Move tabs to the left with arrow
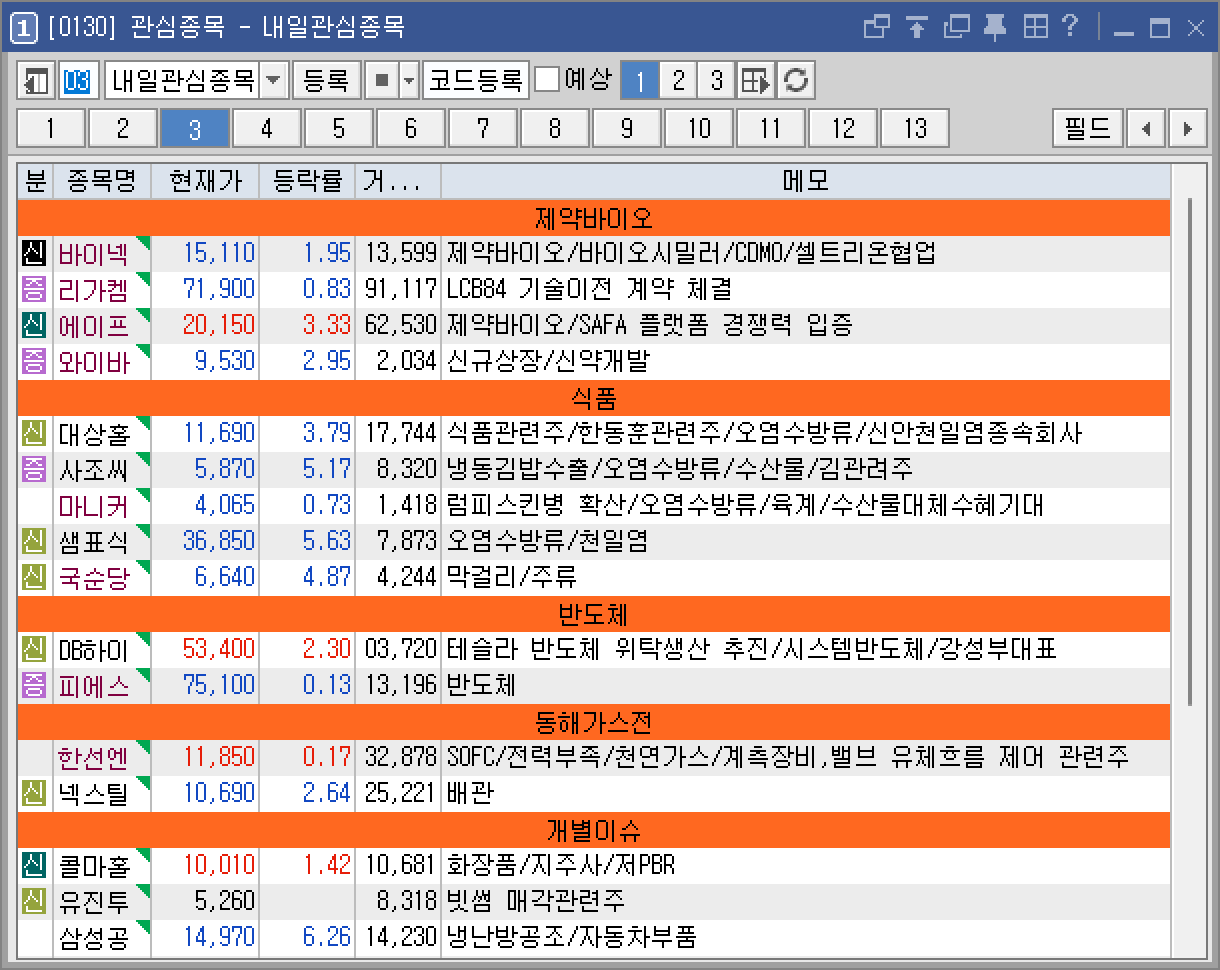 (x=1146, y=129)
